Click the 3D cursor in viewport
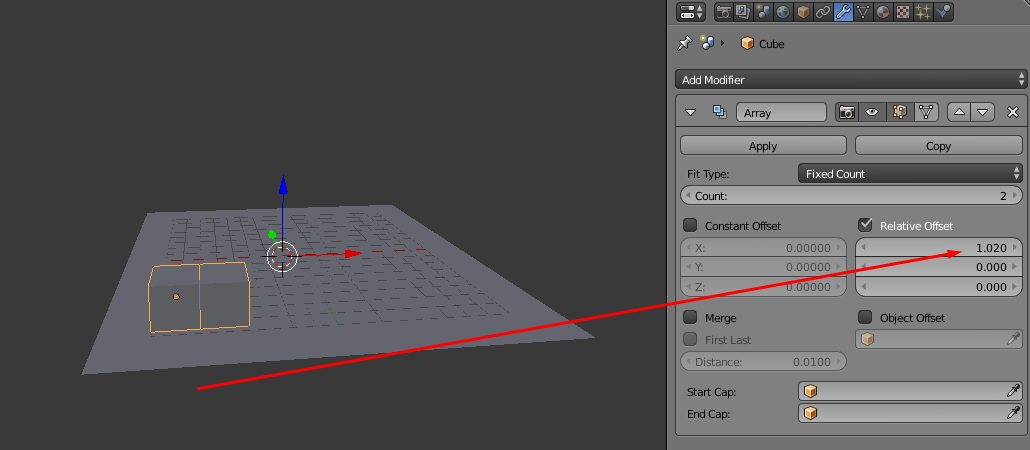The width and height of the screenshot is (1030, 450). [282, 257]
